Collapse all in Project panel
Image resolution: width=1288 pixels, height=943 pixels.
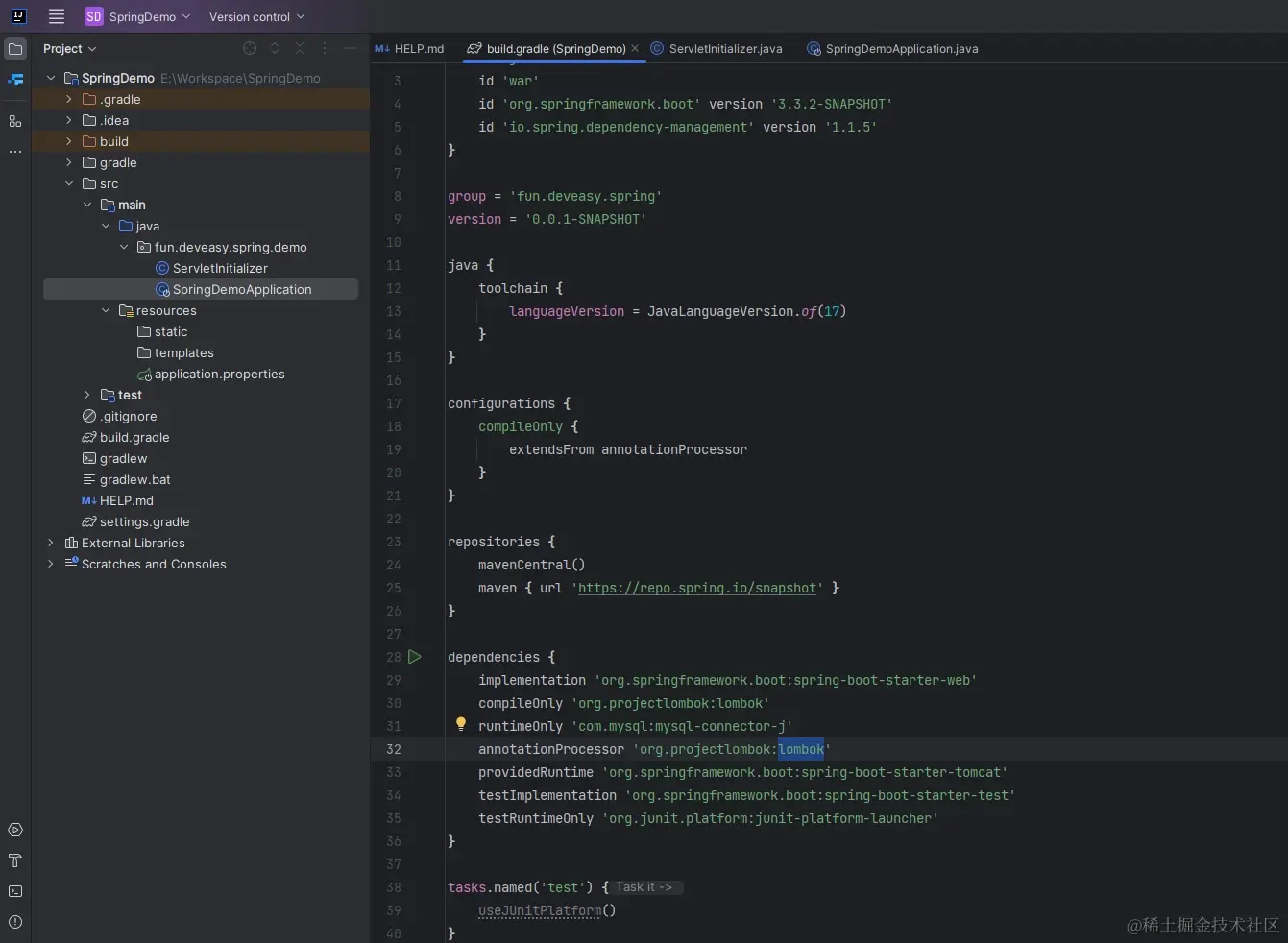click(x=300, y=49)
